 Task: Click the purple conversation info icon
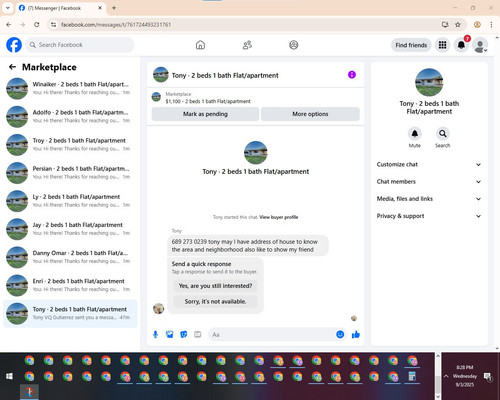352,75
